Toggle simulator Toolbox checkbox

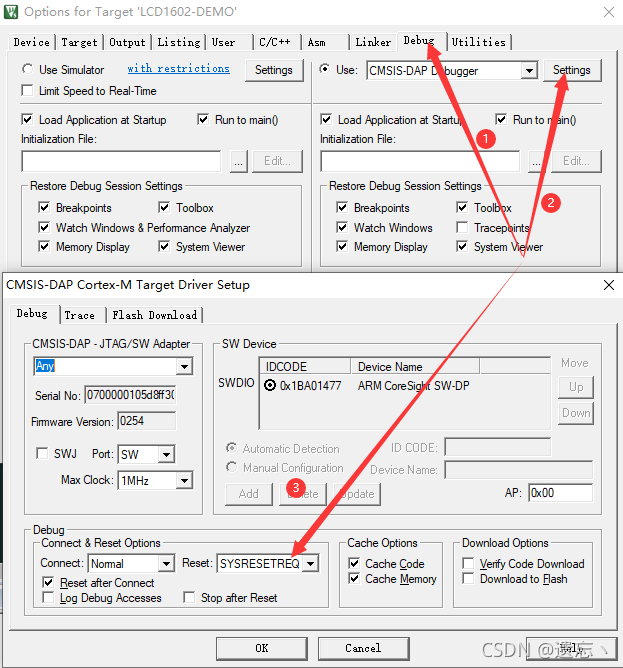(x=164, y=207)
